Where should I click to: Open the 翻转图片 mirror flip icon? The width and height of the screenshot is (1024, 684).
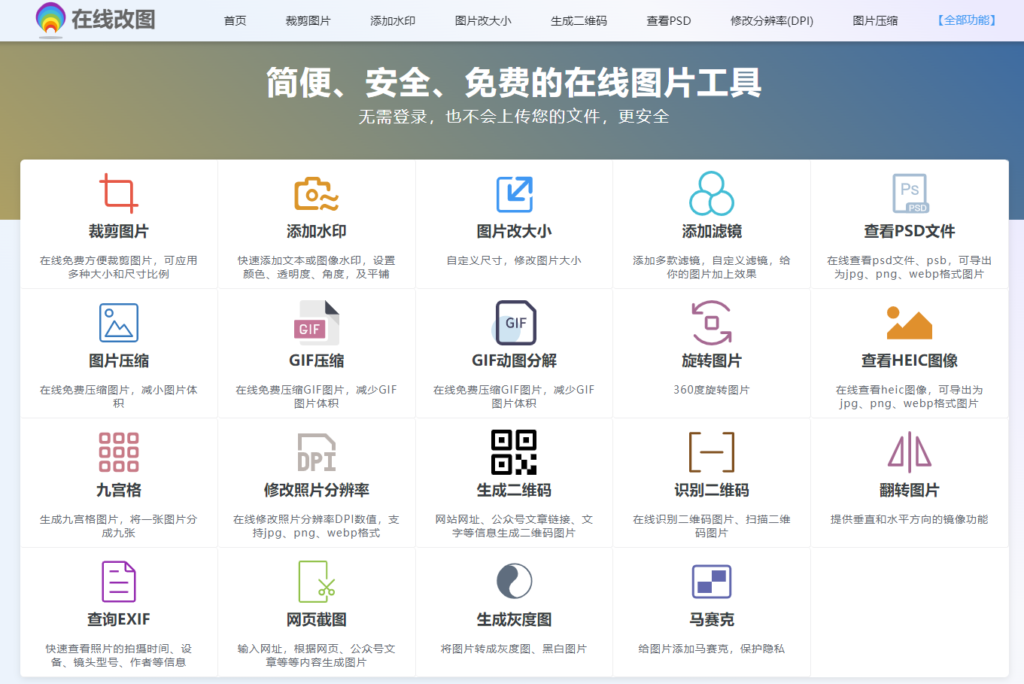coord(909,452)
